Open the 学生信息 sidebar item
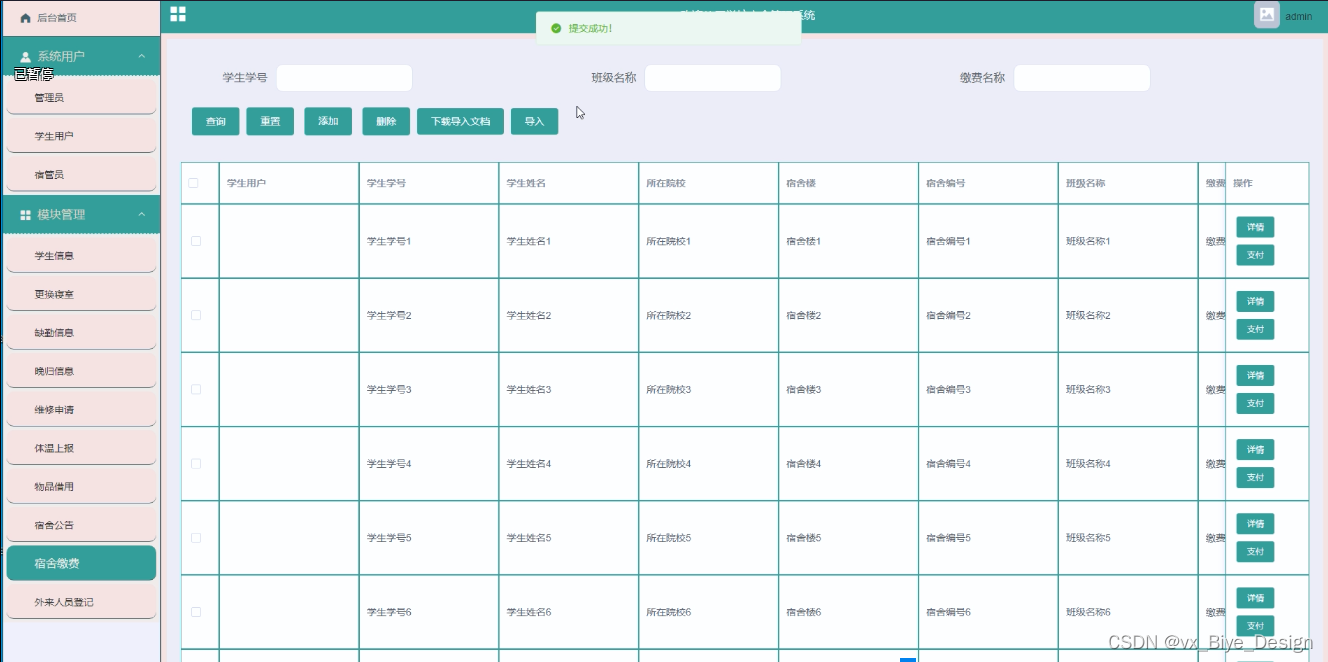The height and width of the screenshot is (662, 1328). (81, 255)
